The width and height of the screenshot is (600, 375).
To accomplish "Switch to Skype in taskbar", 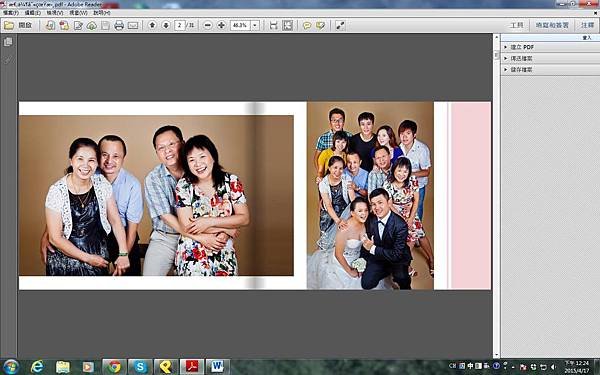I will click(x=140, y=367).
